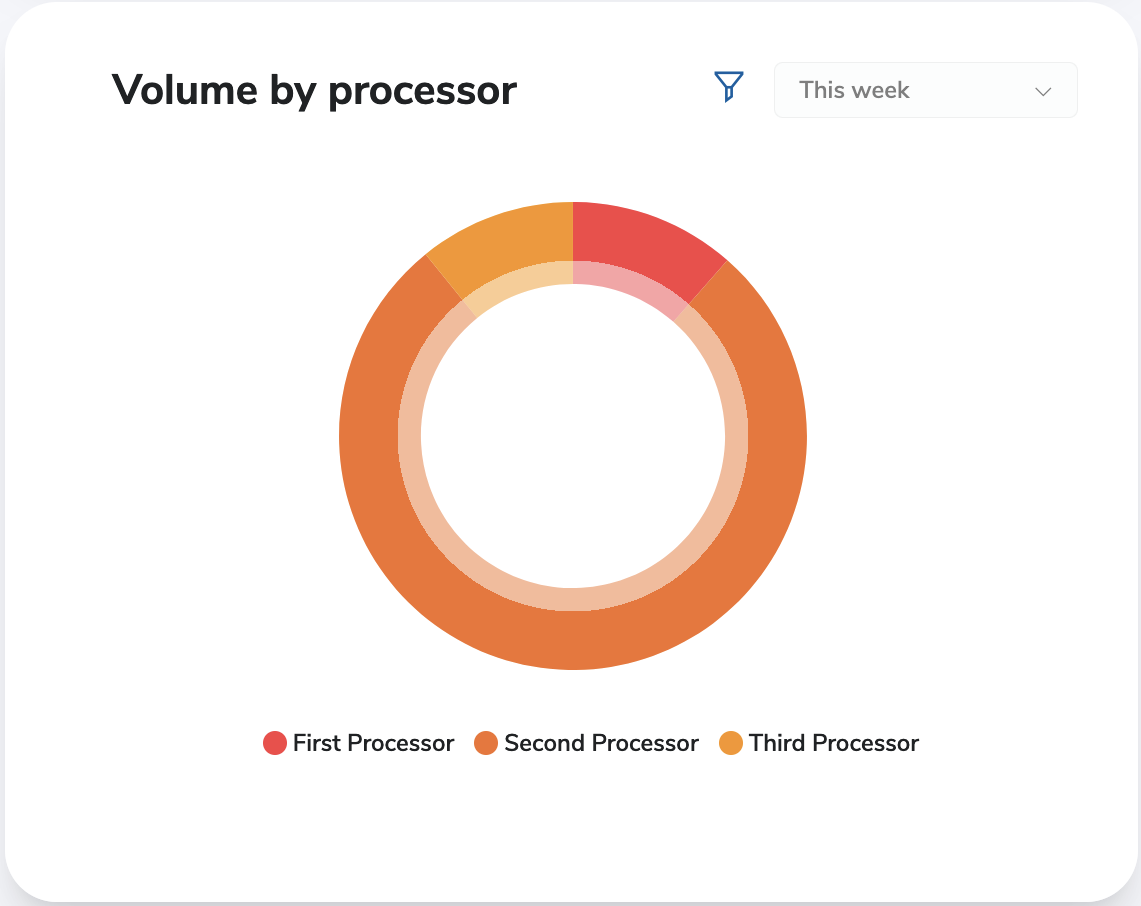The image size is (1141, 906).
Task: Select the large orange Second Processor segment
Action: pyautogui.click(x=574, y=640)
